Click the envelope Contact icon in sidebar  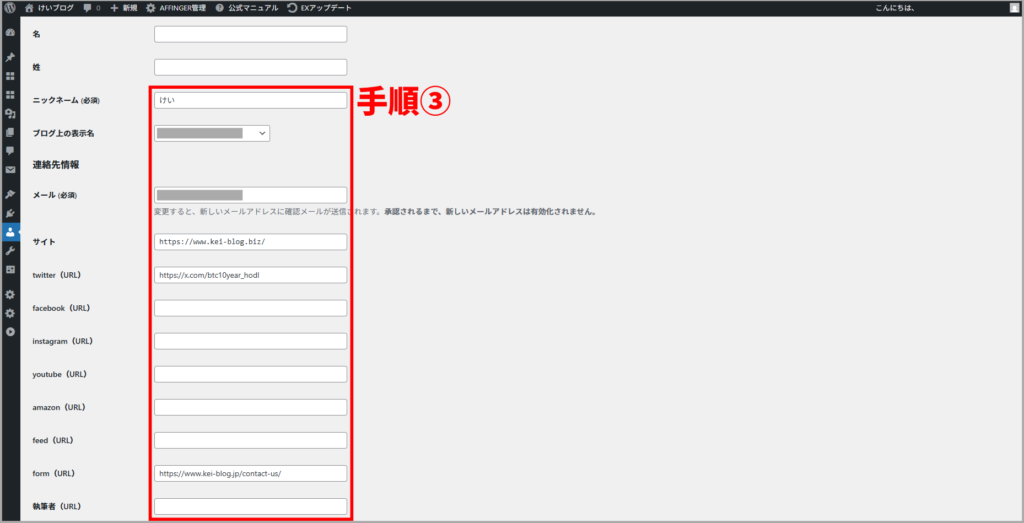coord(10,170)
